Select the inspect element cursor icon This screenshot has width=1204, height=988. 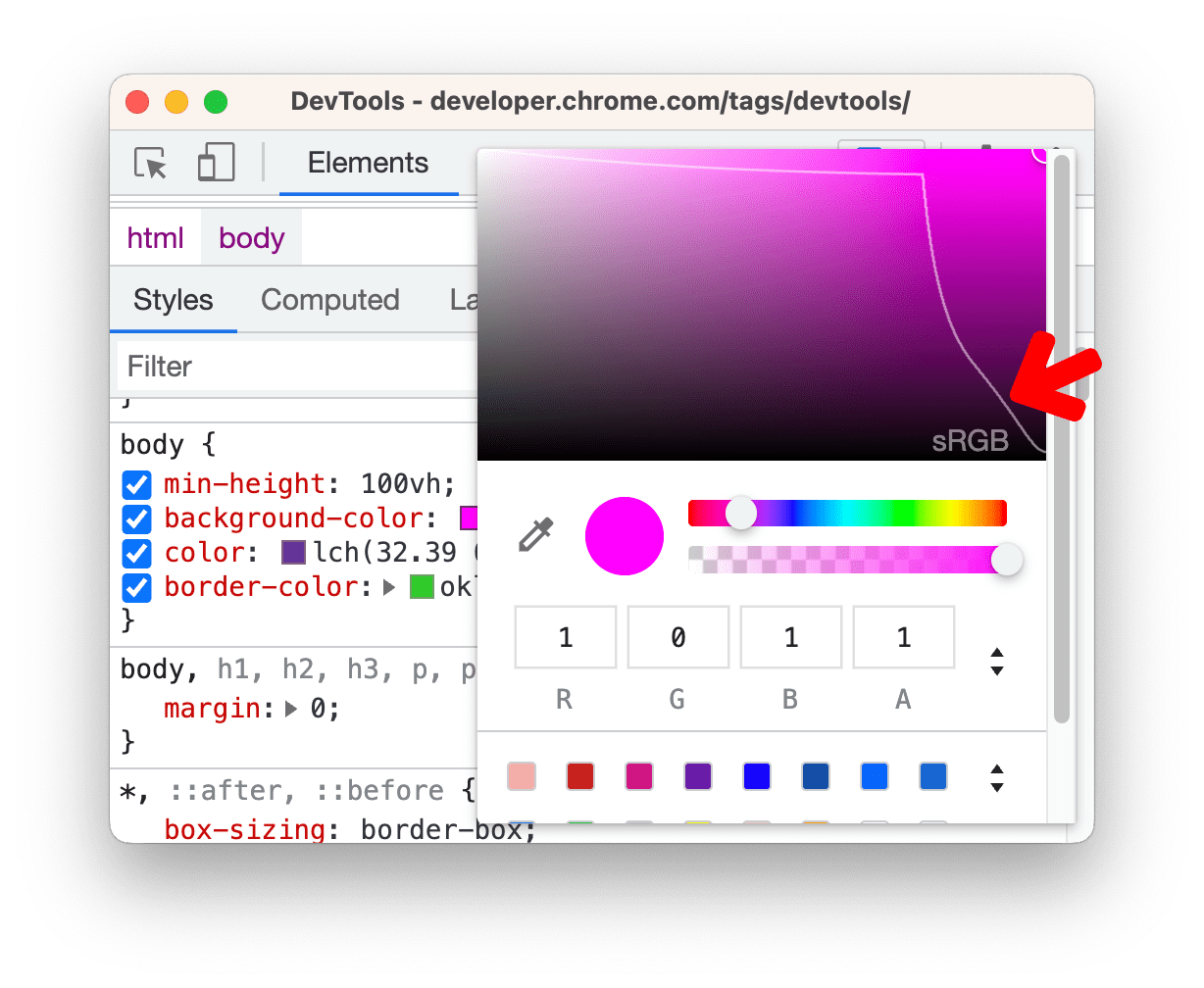pos(149,164)
